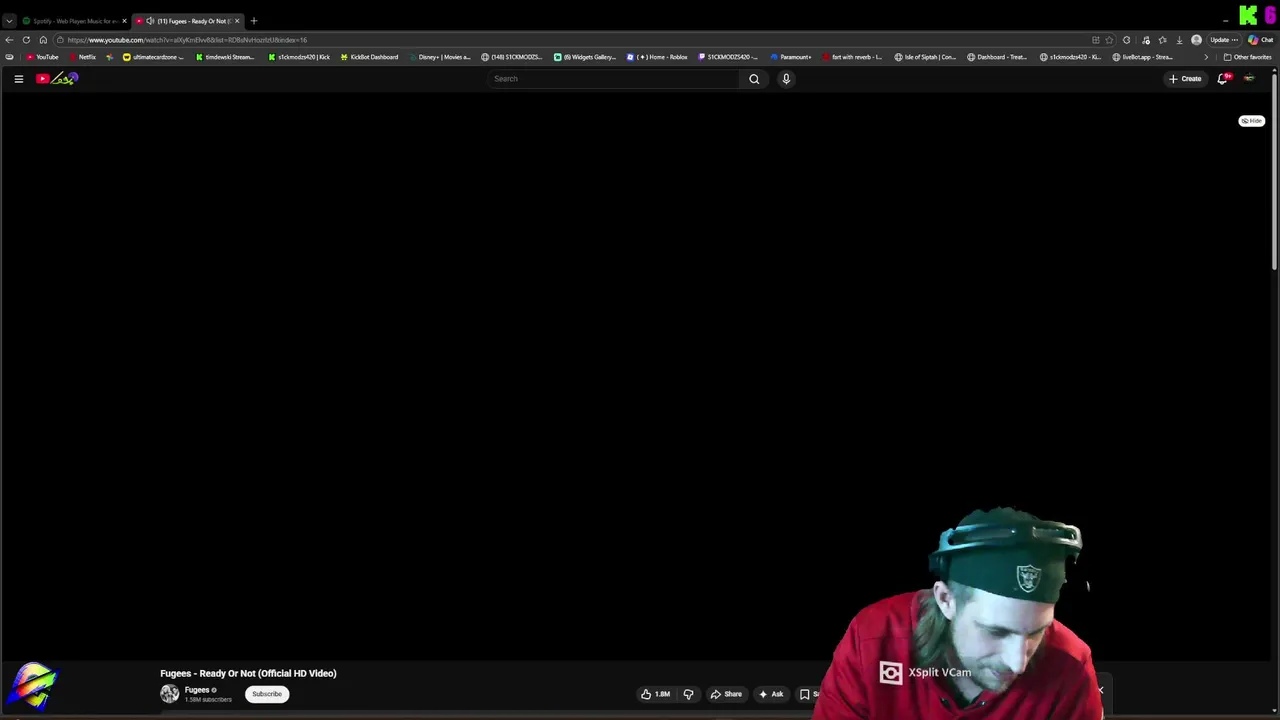The height and width of the screenshot is (720, 1280).
Task: Open the ultimatecardzone bookmark
Action: coord(153,57)
